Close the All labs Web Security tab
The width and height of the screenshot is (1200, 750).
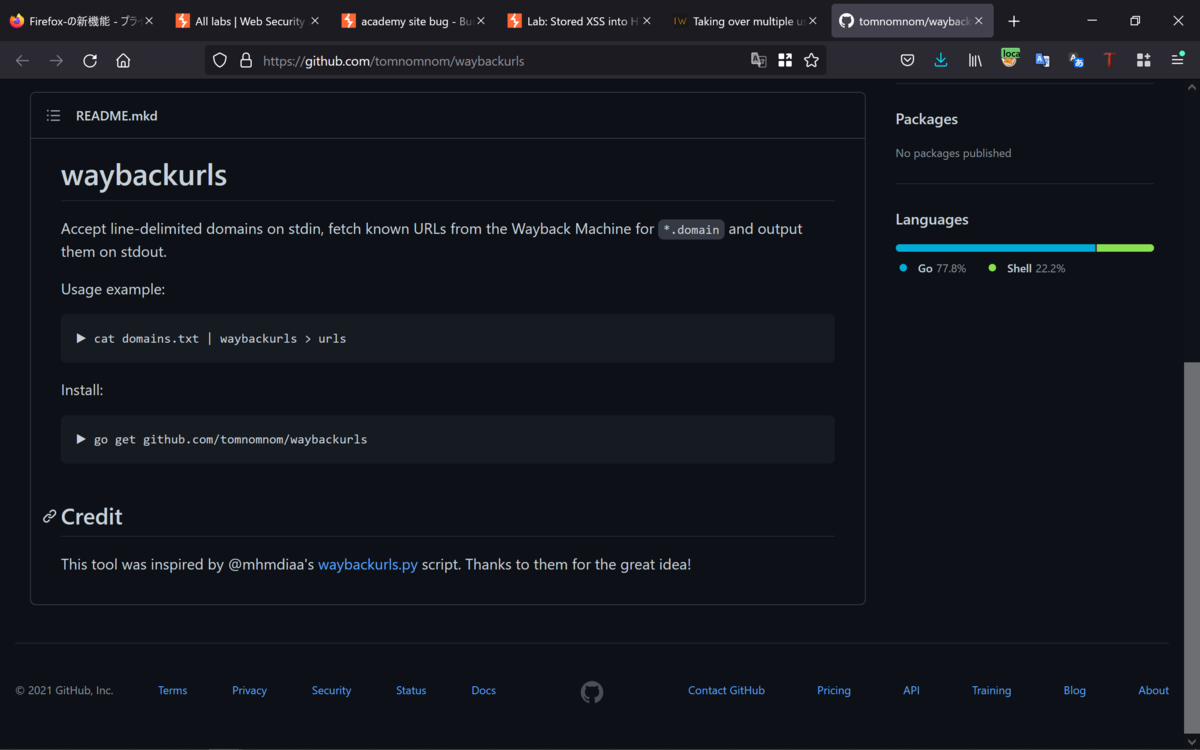pyautogui.click(x=314, y=21)
